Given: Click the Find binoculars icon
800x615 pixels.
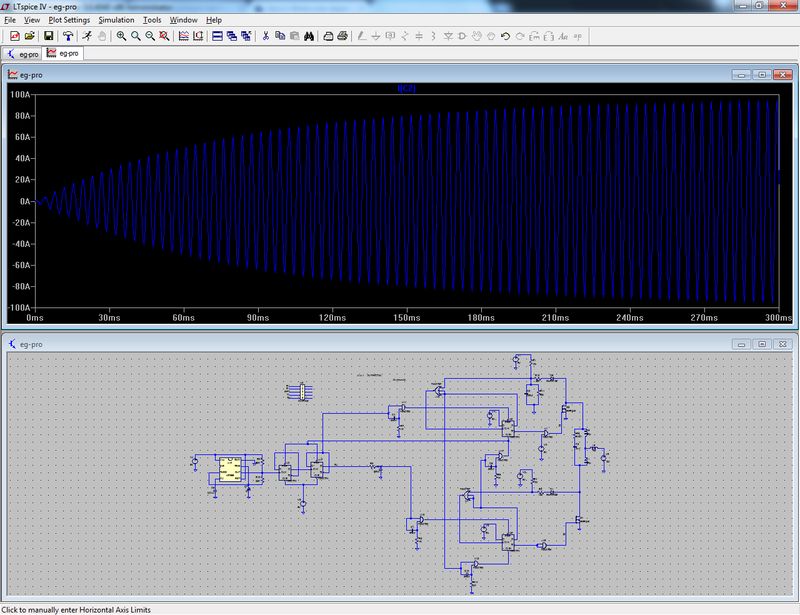Looking at the screenshot, I should pos(309,36).
